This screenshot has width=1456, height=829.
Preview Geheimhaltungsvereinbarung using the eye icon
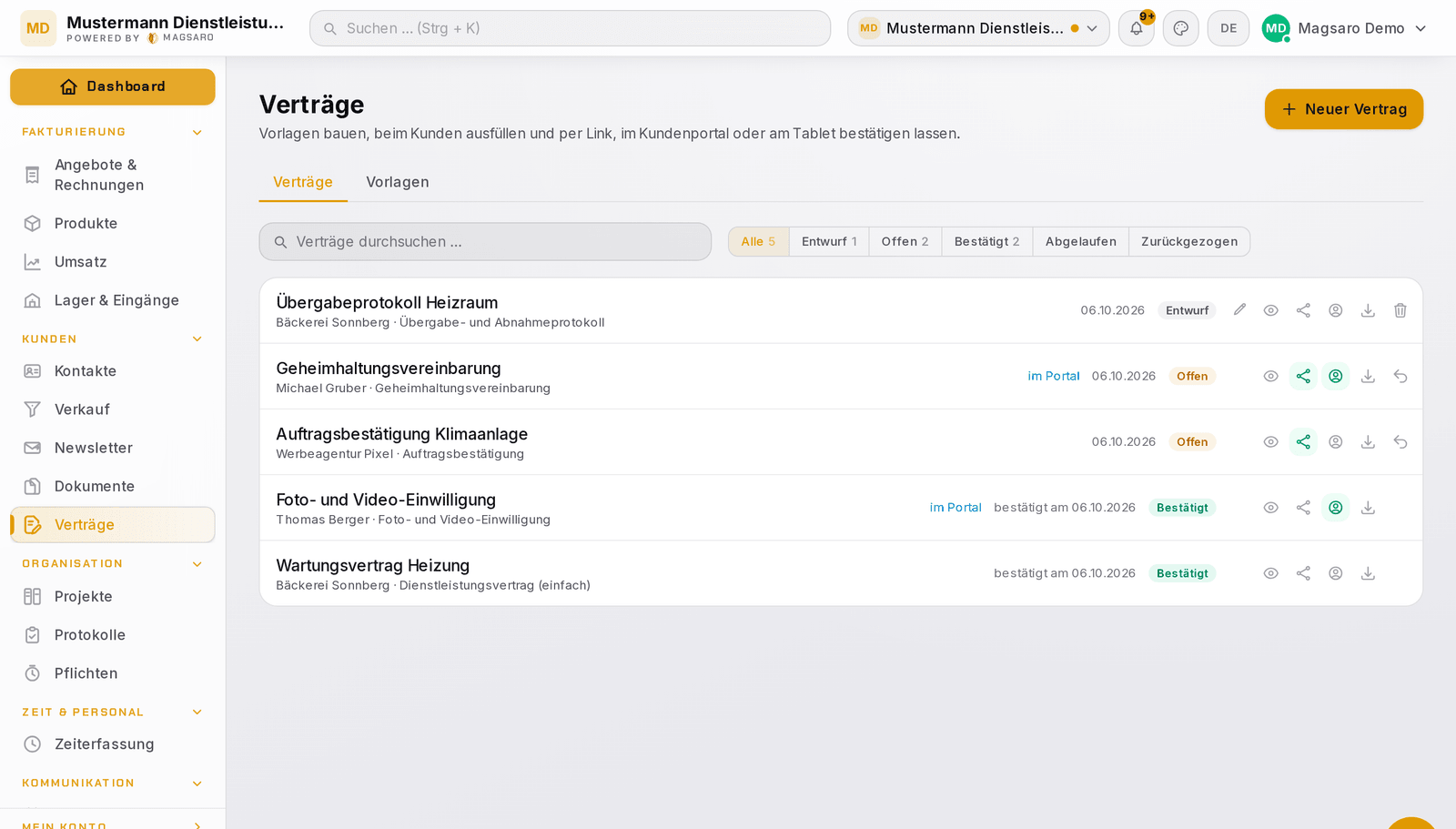point(1271,376)
